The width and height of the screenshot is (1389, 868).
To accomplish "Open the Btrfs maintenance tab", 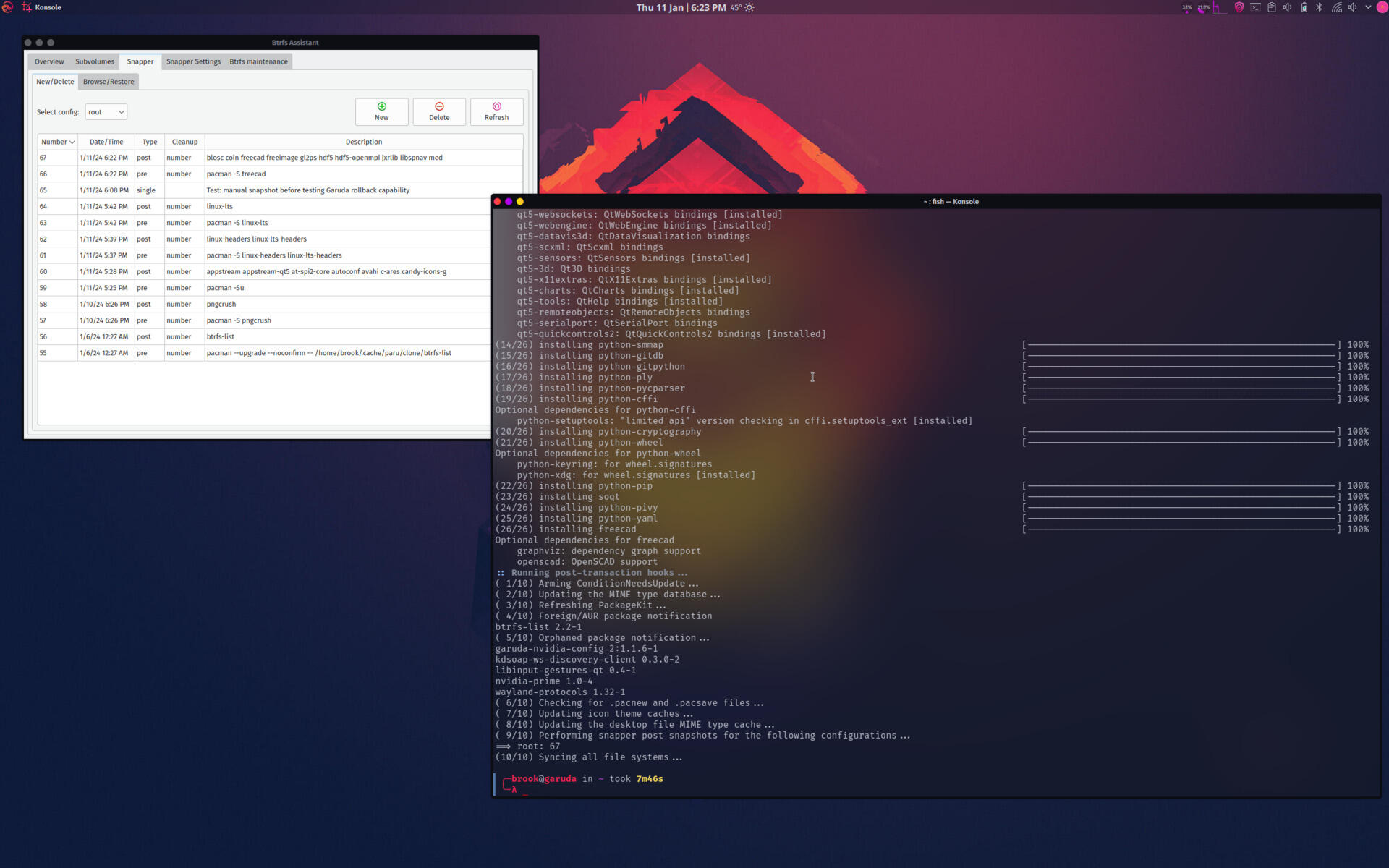I will pyautogui.click(x=258, y=61).
